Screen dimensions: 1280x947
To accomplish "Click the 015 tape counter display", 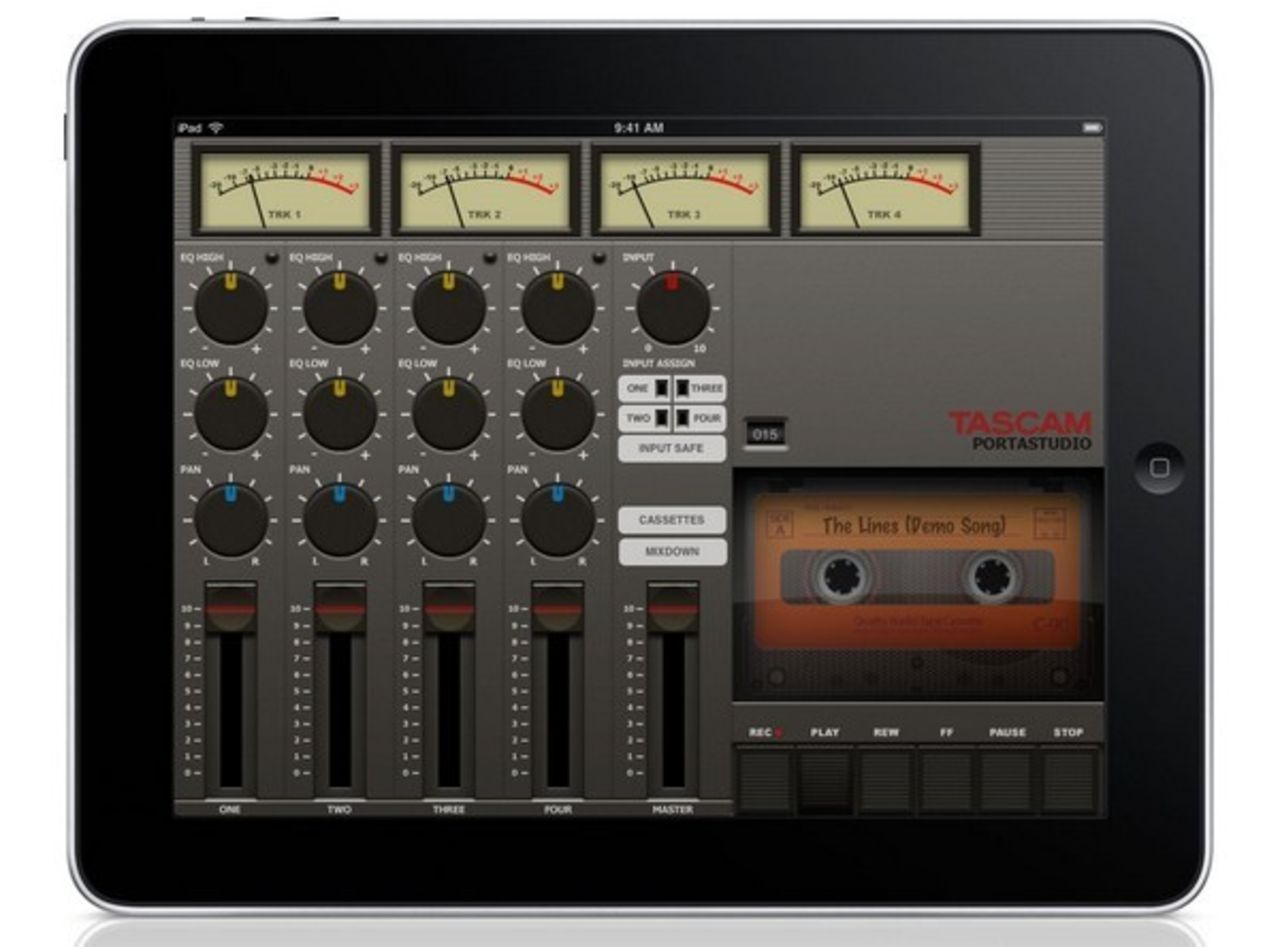I will [765, 435].
